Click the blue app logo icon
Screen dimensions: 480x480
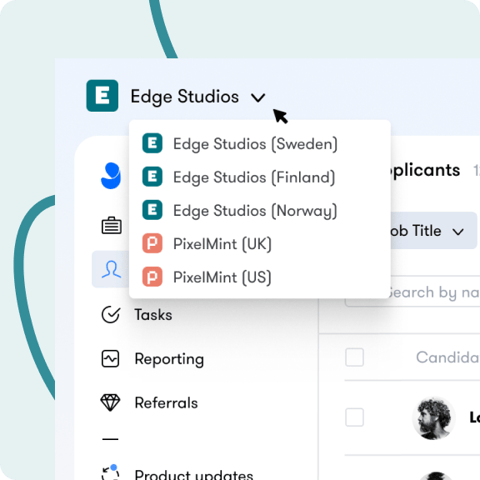tap(111, 175)
